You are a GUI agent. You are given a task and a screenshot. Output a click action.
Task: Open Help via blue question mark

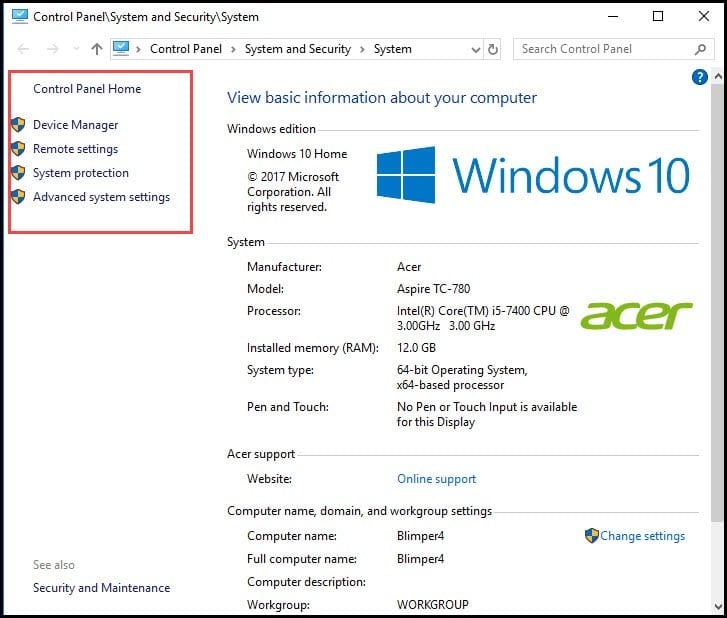click(x=699, y=77)
